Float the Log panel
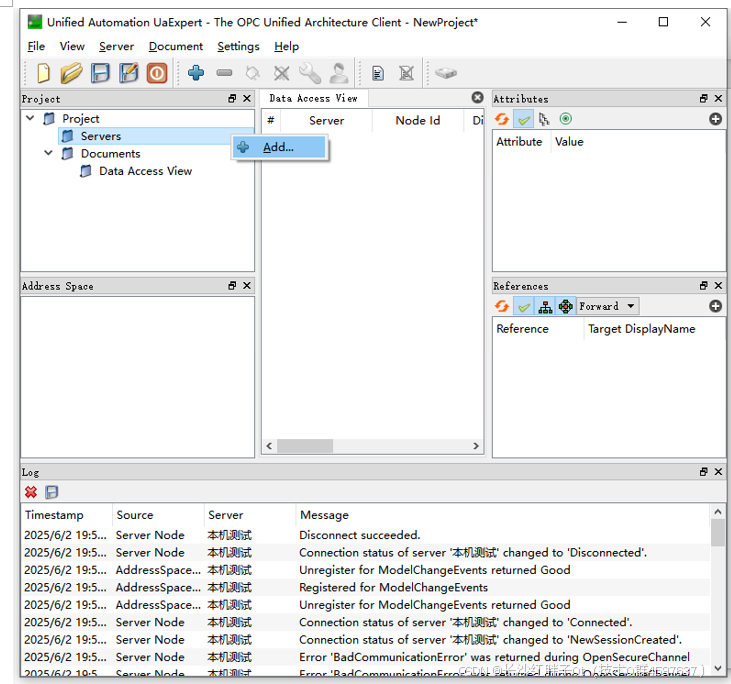Image resolution: width=731 pixels, height=684 pixels. 703,472
